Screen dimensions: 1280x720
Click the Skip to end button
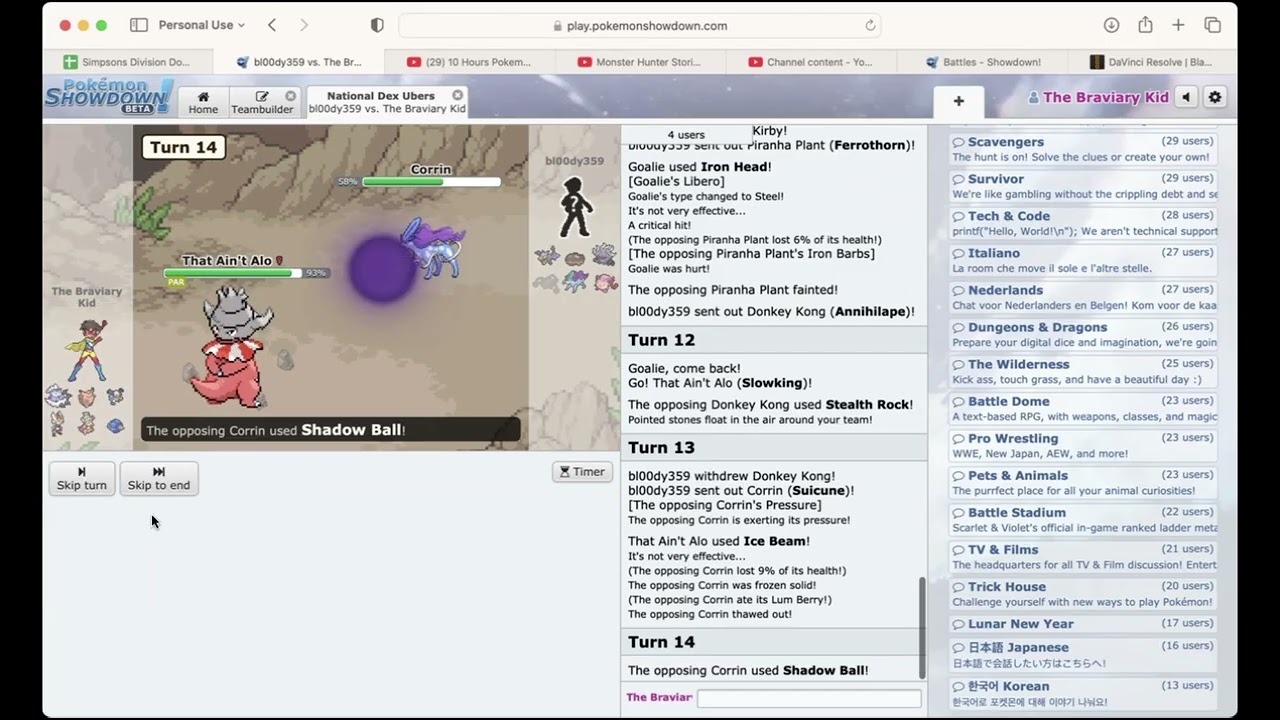click(158, 478)
